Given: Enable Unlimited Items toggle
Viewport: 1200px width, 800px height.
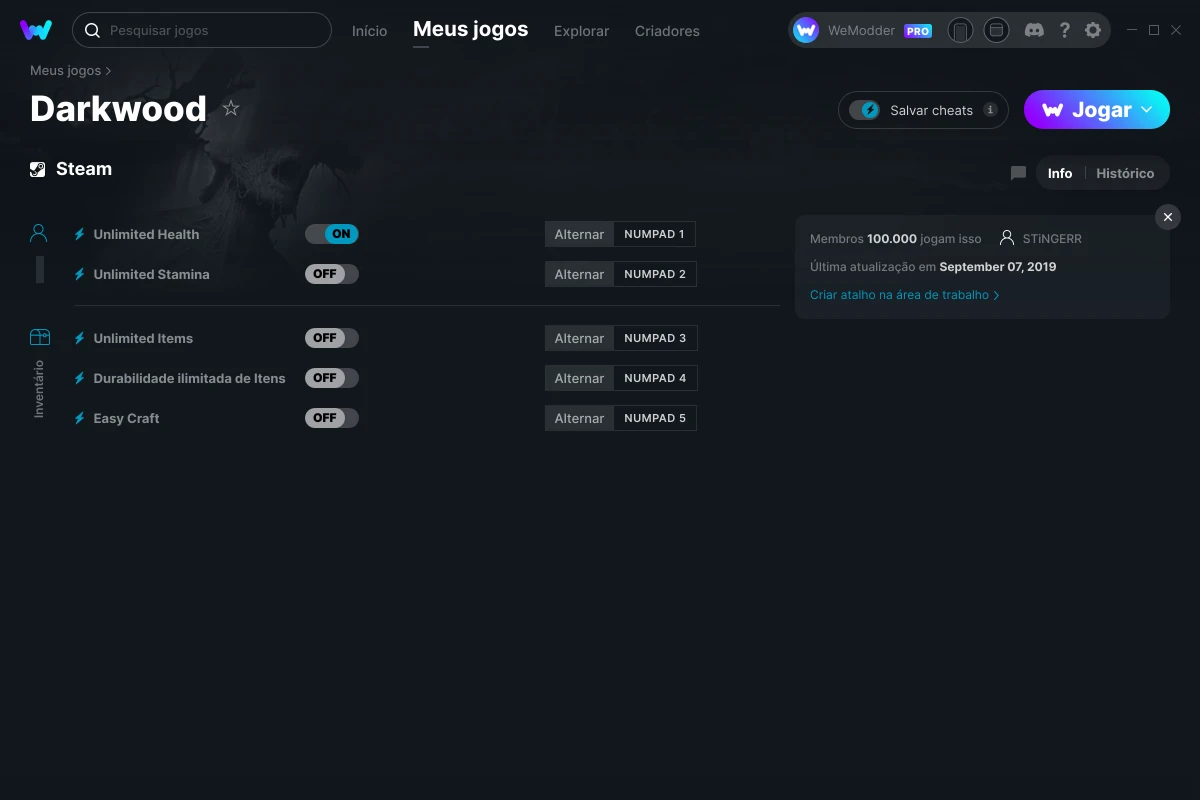Looking at the screenshot, I should (332, 338).
